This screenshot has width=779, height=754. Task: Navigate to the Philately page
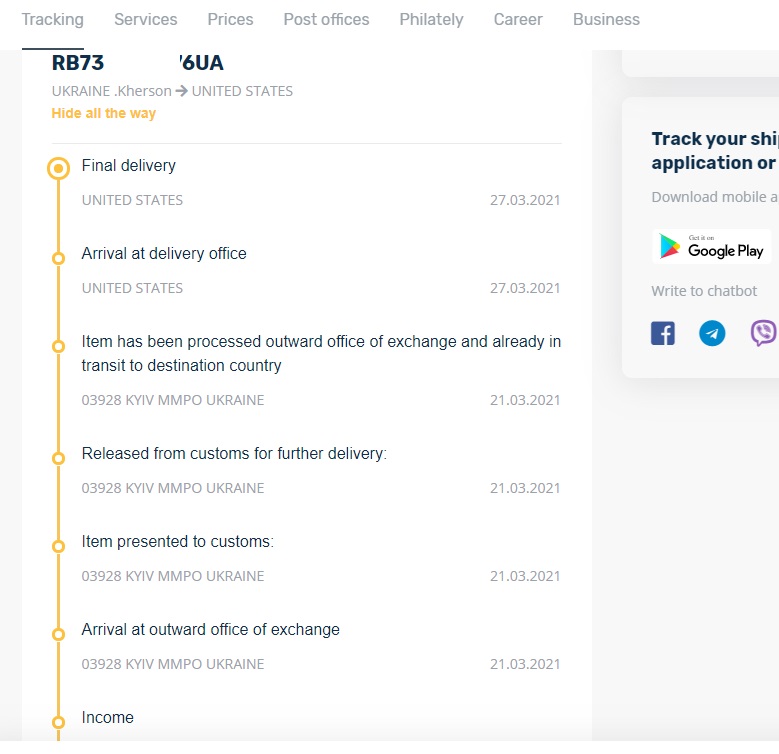tap(431, 19)
